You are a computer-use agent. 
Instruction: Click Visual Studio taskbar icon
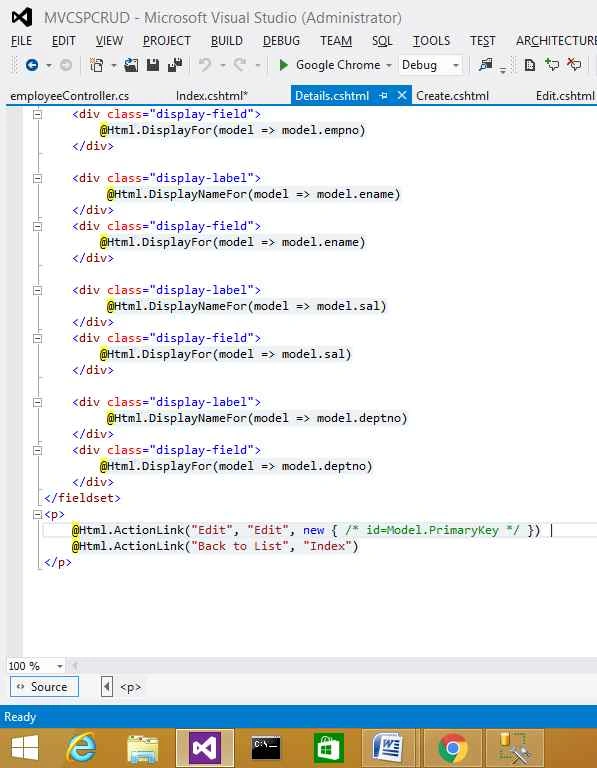click(204, 748)
